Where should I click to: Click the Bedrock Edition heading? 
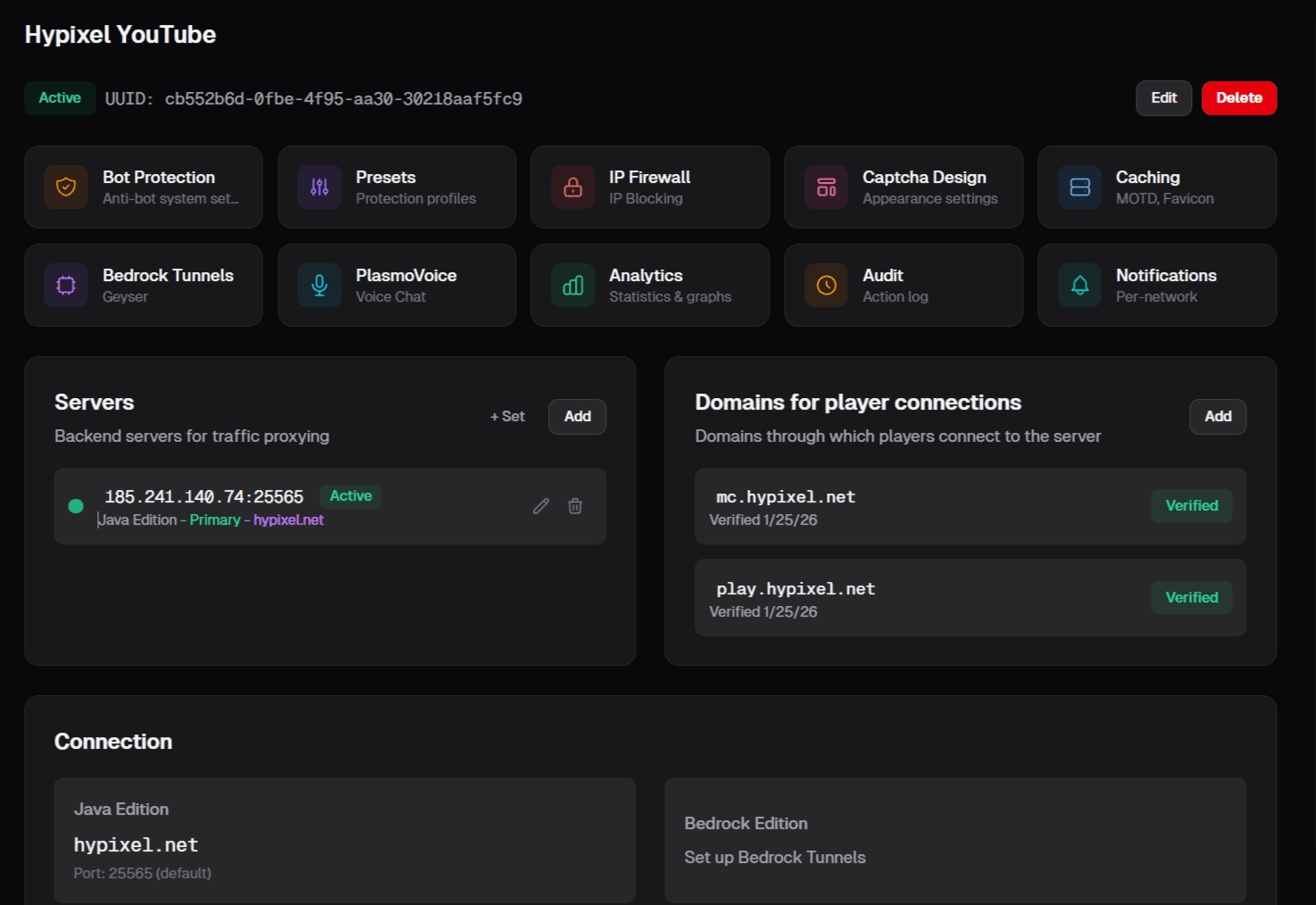(746, 823)
